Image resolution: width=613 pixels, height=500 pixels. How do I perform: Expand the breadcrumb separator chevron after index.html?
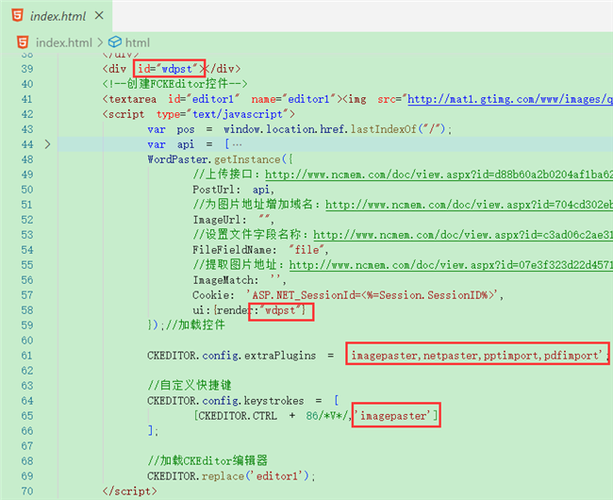tap(99, 42)
